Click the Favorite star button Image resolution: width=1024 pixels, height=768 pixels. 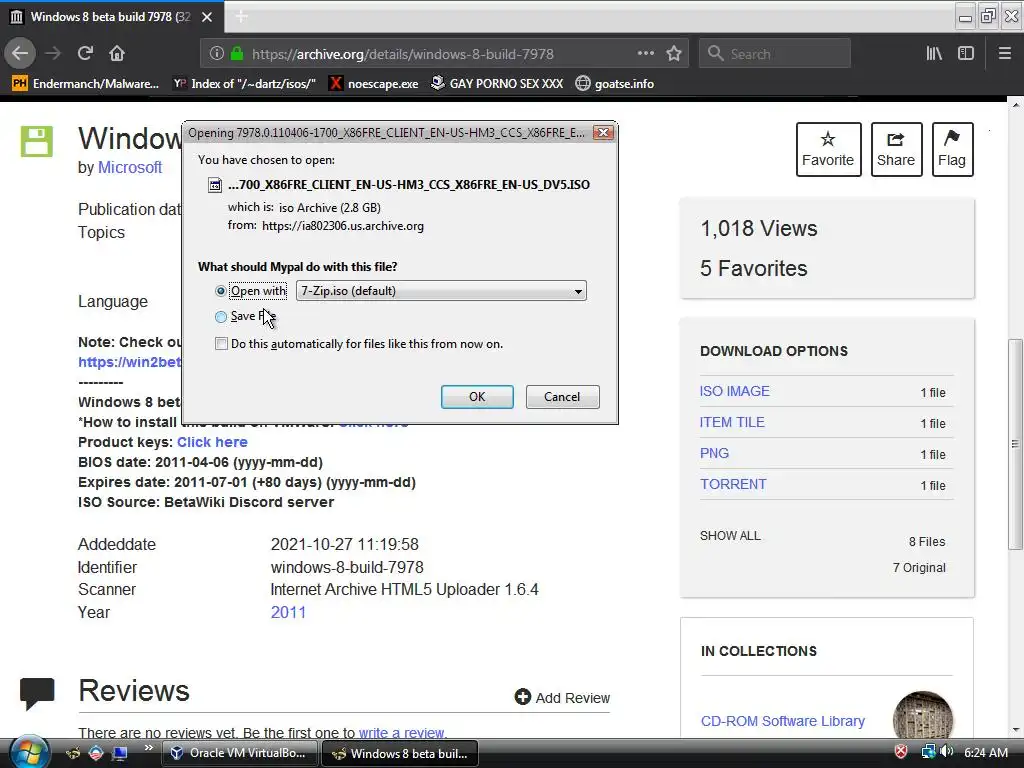point(828,150)
